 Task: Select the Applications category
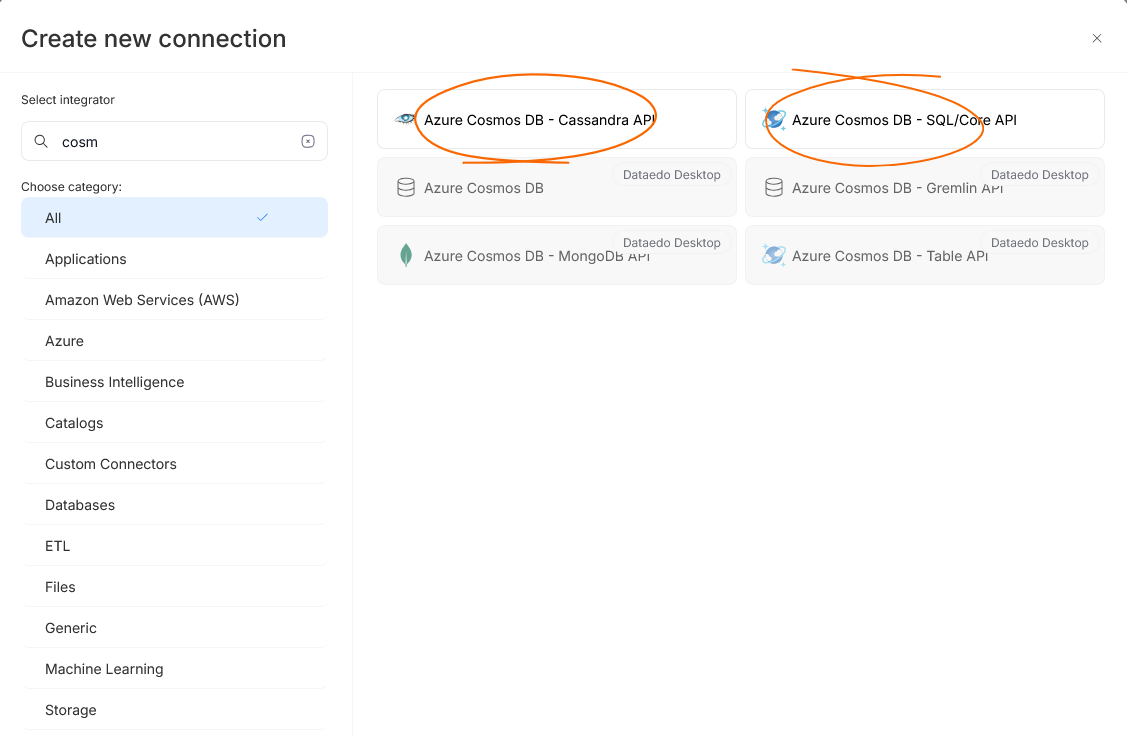click(x=175, y=259)
